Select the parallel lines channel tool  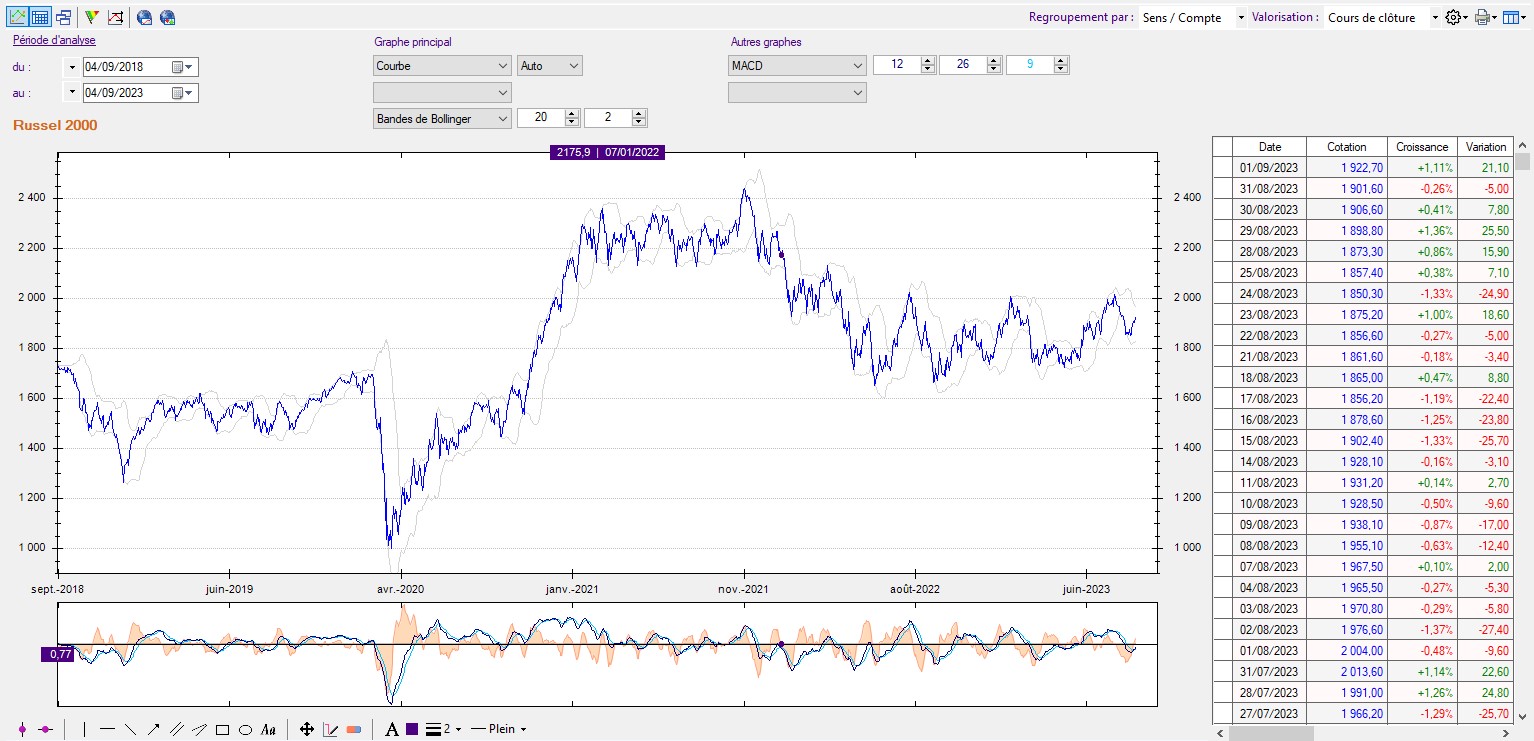point(177,729)
